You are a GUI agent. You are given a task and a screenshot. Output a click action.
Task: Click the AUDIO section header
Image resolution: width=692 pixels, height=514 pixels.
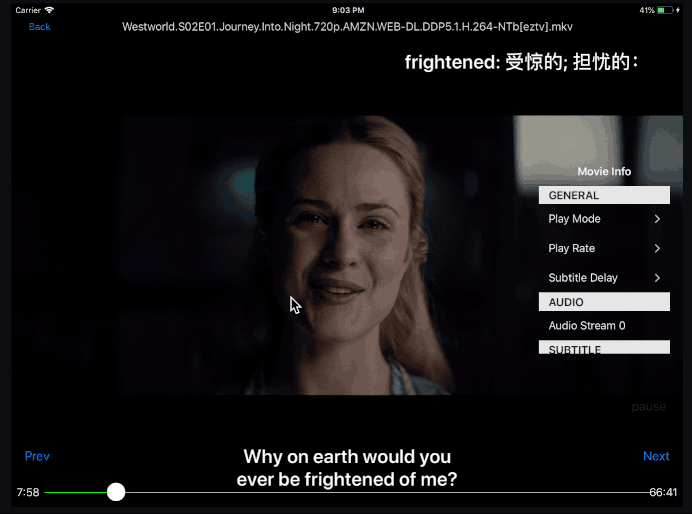(x=604, y=302)
